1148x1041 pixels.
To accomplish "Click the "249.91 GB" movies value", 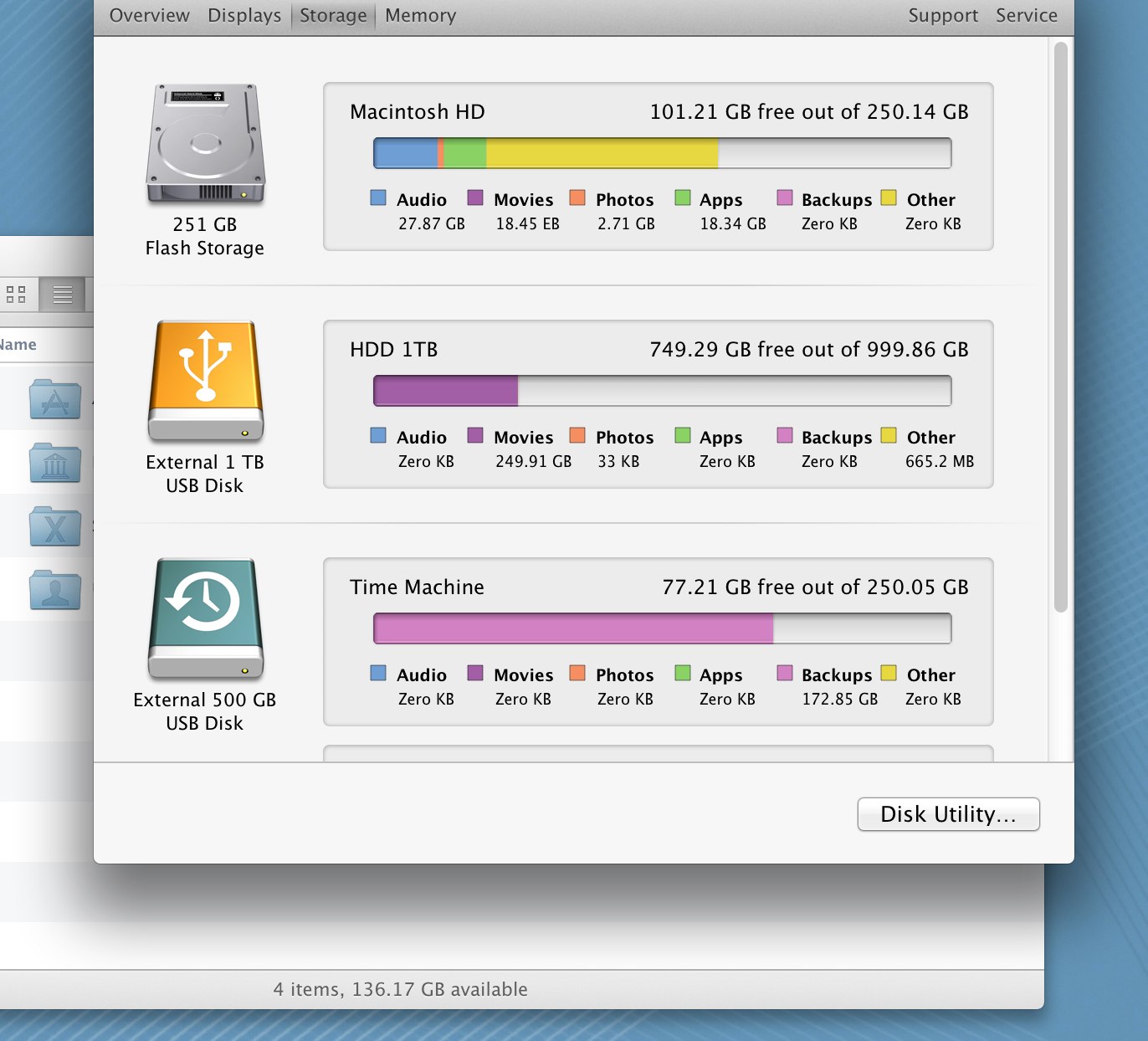I will pos(534,462).
